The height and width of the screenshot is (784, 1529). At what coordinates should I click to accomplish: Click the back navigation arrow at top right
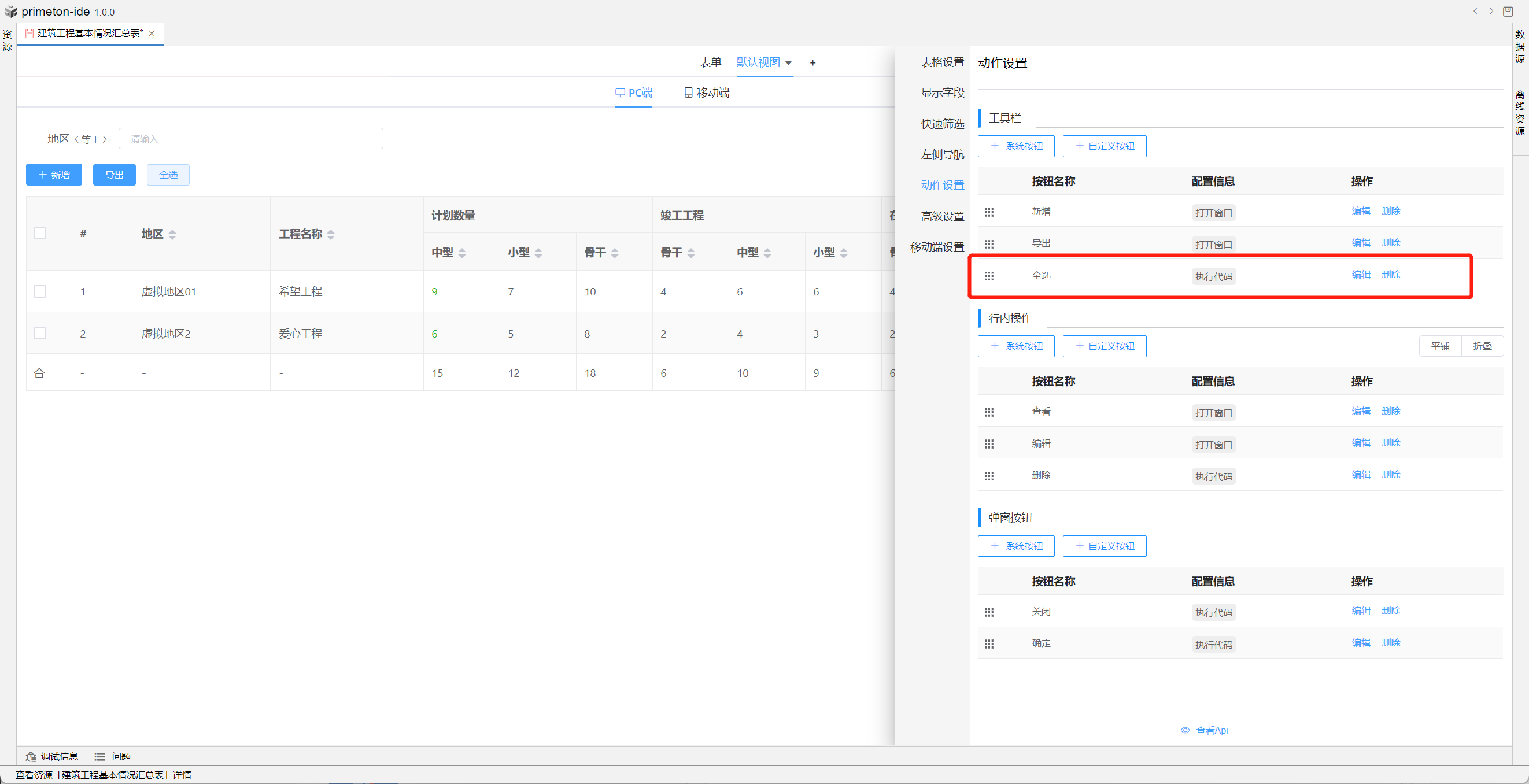[x=1475, y=12]
